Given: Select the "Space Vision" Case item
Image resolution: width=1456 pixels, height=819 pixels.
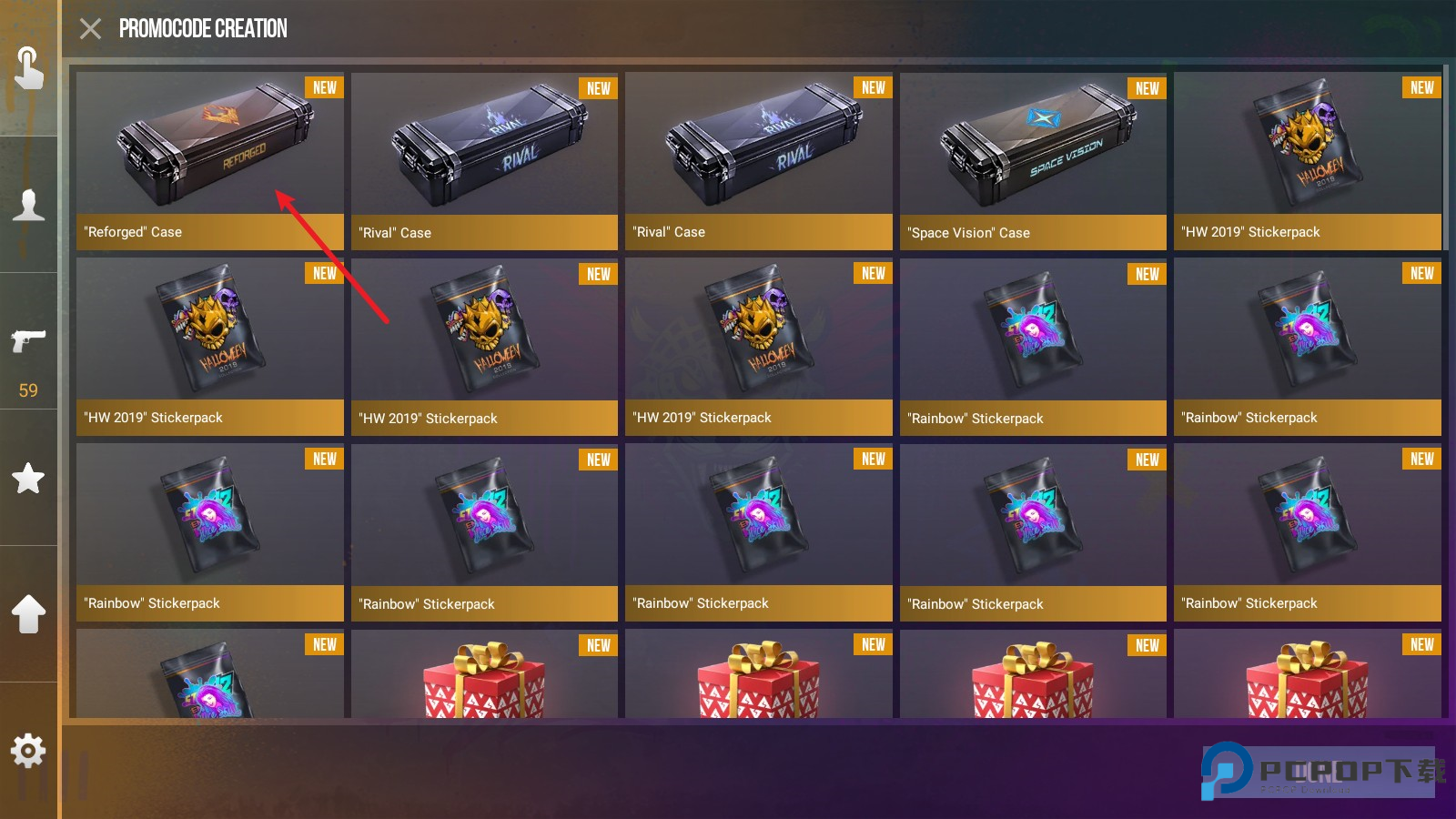Looking at the screenshot, I should tap(1033, 162).
